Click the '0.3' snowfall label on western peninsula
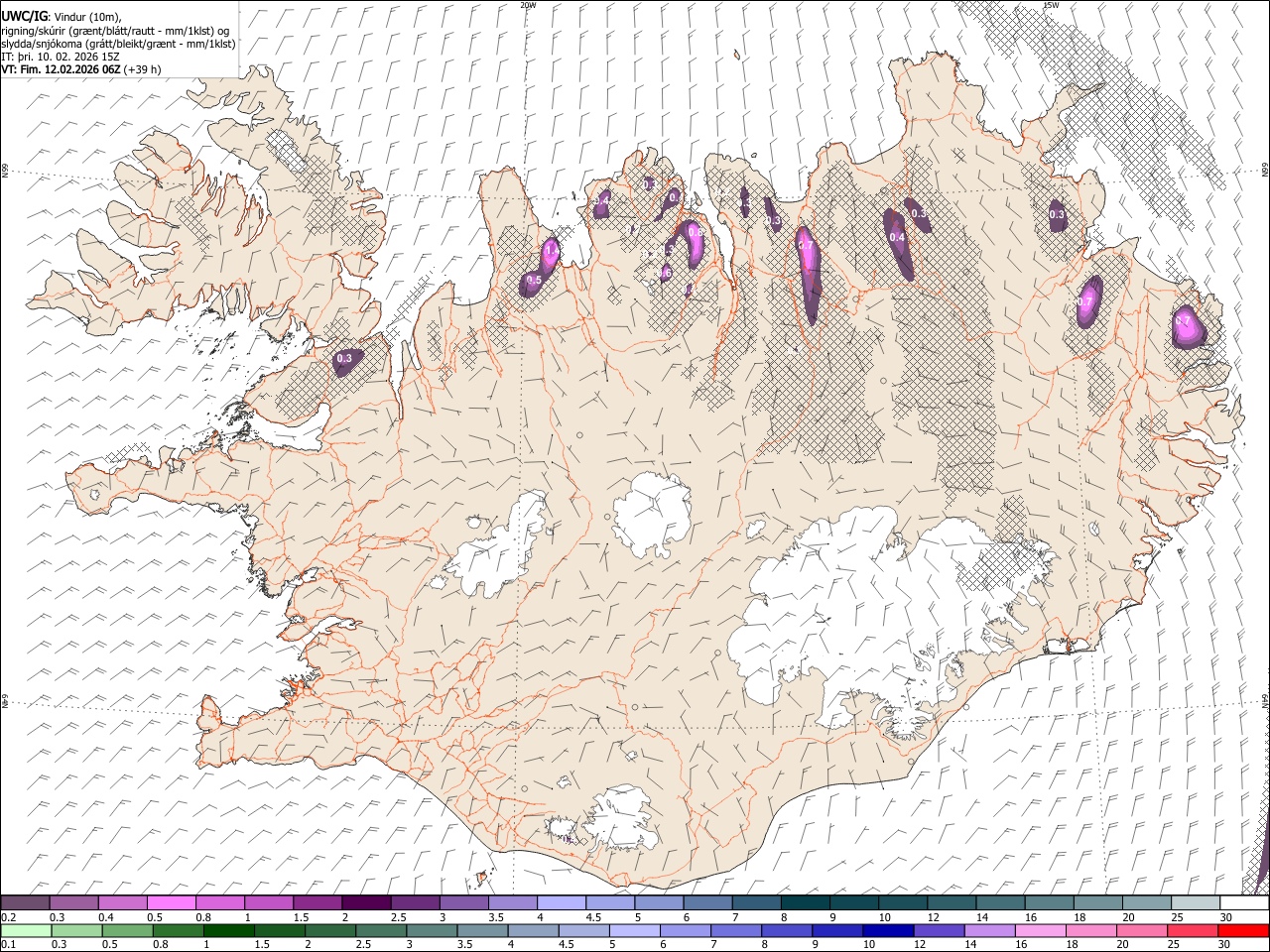Viewport: 1270px width, 952px height. pos(344,358)
